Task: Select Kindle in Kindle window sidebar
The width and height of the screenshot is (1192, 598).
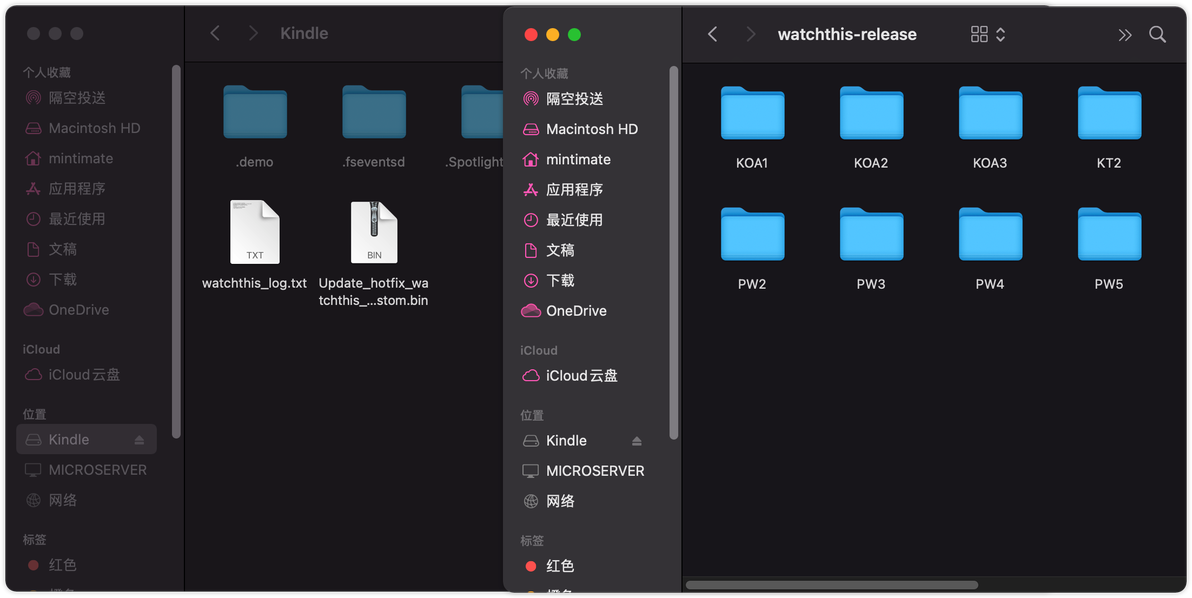Action: point(86,440)
